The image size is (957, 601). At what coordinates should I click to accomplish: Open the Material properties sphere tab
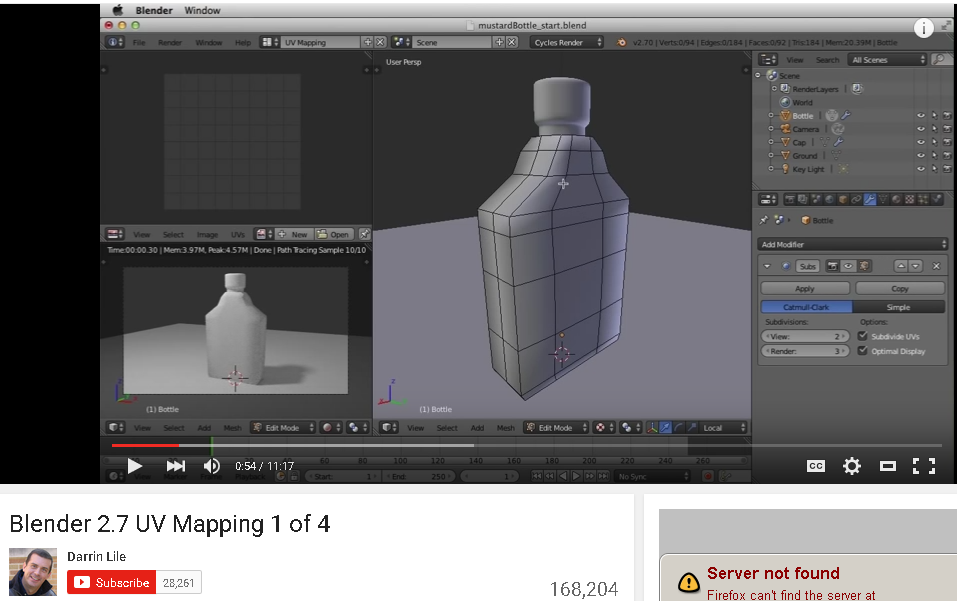click(x=896, y=200)
